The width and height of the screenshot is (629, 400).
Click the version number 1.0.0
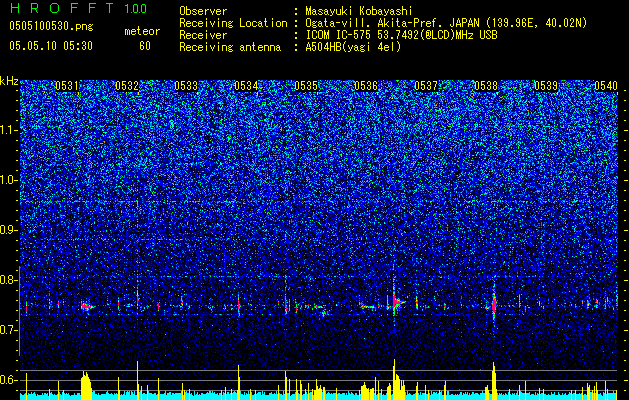135,8
